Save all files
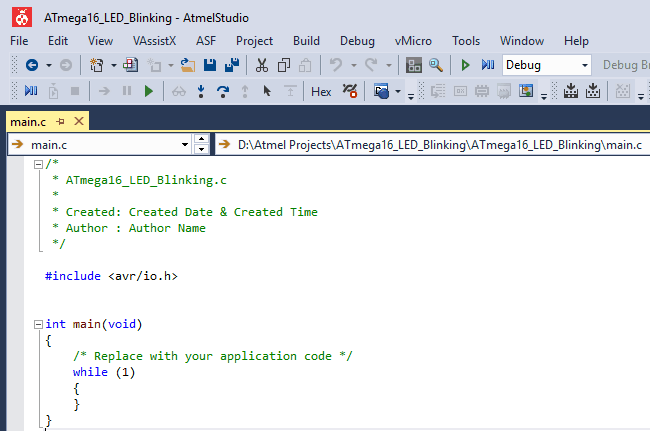The height and width of the screenshot is (431, 650). (232, 65)
